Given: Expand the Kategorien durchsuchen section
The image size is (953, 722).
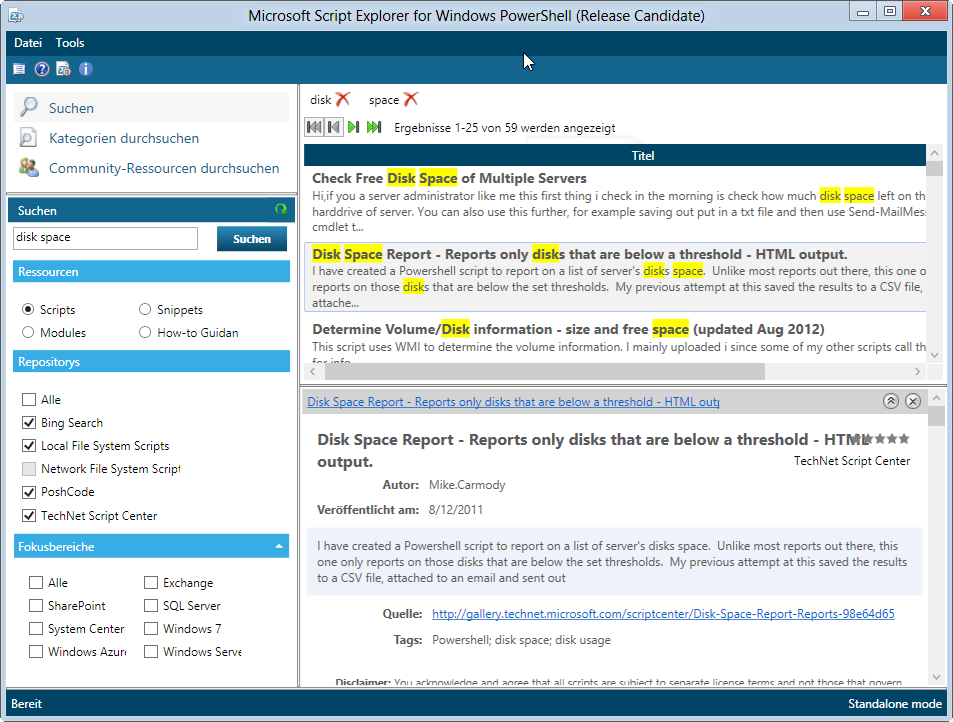Looking at the screenshot, I should pos(123,139).
